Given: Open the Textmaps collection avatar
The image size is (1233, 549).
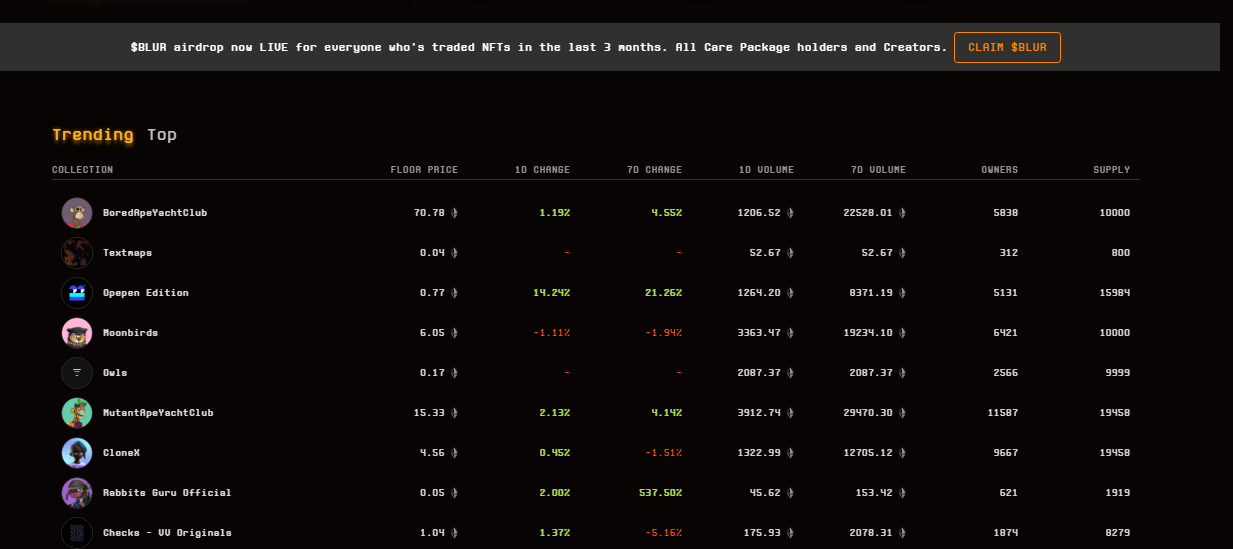Looking at the screenshot, I should 77,253.
